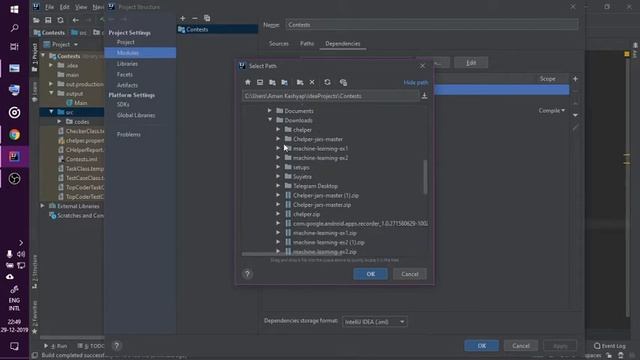
Task: Expand the chelper folder node
Action: [x=278, y=129]
